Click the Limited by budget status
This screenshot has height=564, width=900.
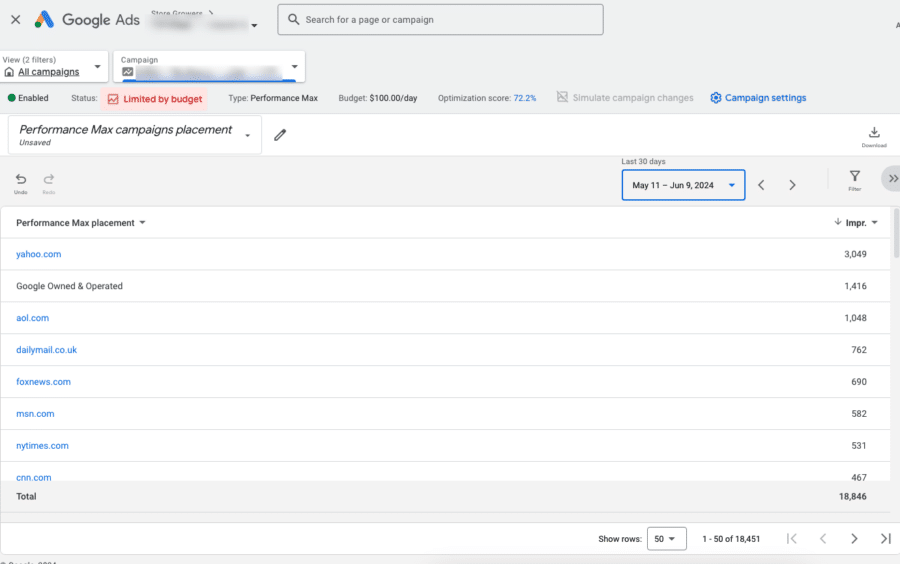point(154,99)
